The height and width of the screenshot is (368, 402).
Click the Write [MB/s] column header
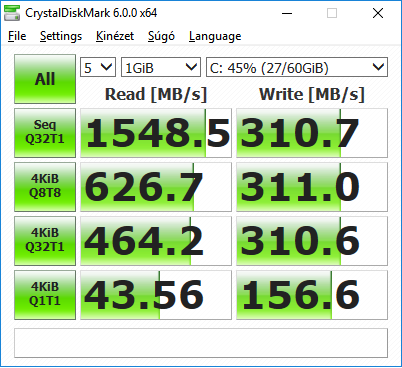point(312,94)
